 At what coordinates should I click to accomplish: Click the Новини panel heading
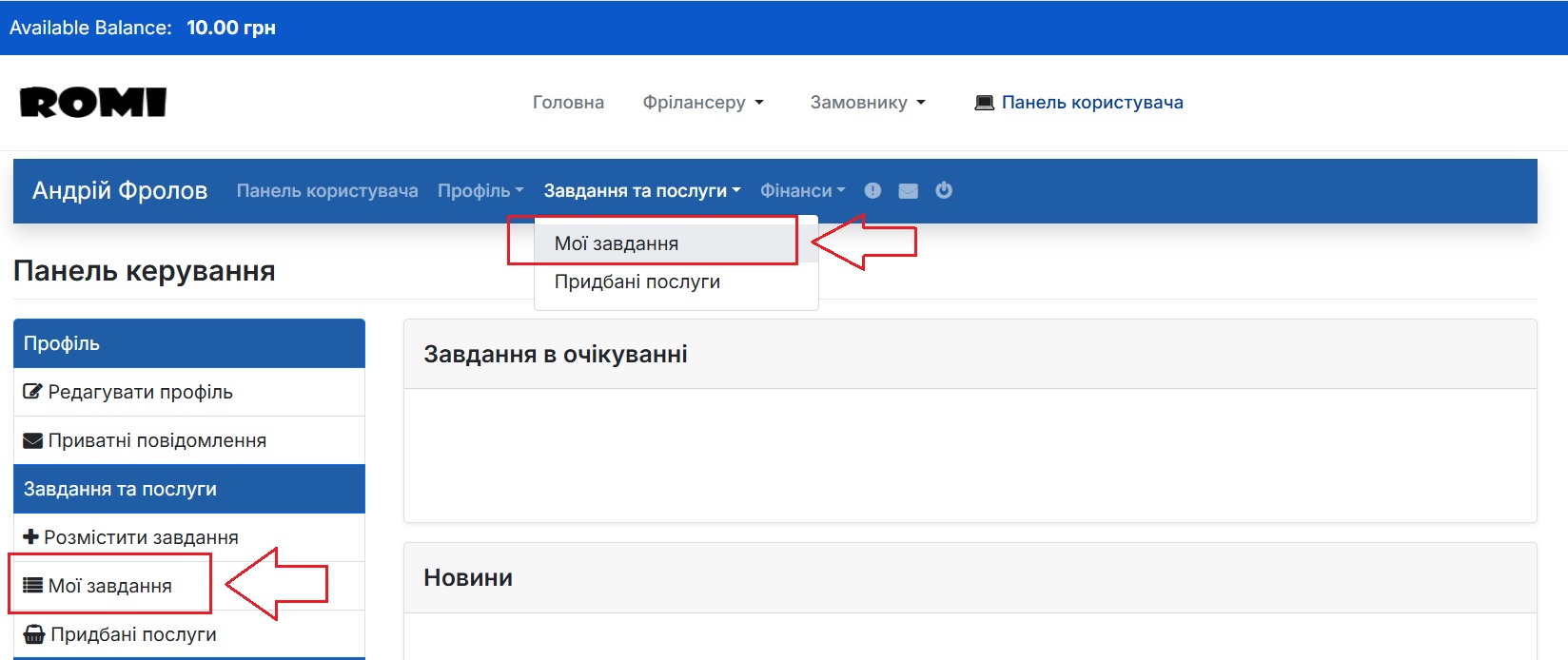coord(468,578)
